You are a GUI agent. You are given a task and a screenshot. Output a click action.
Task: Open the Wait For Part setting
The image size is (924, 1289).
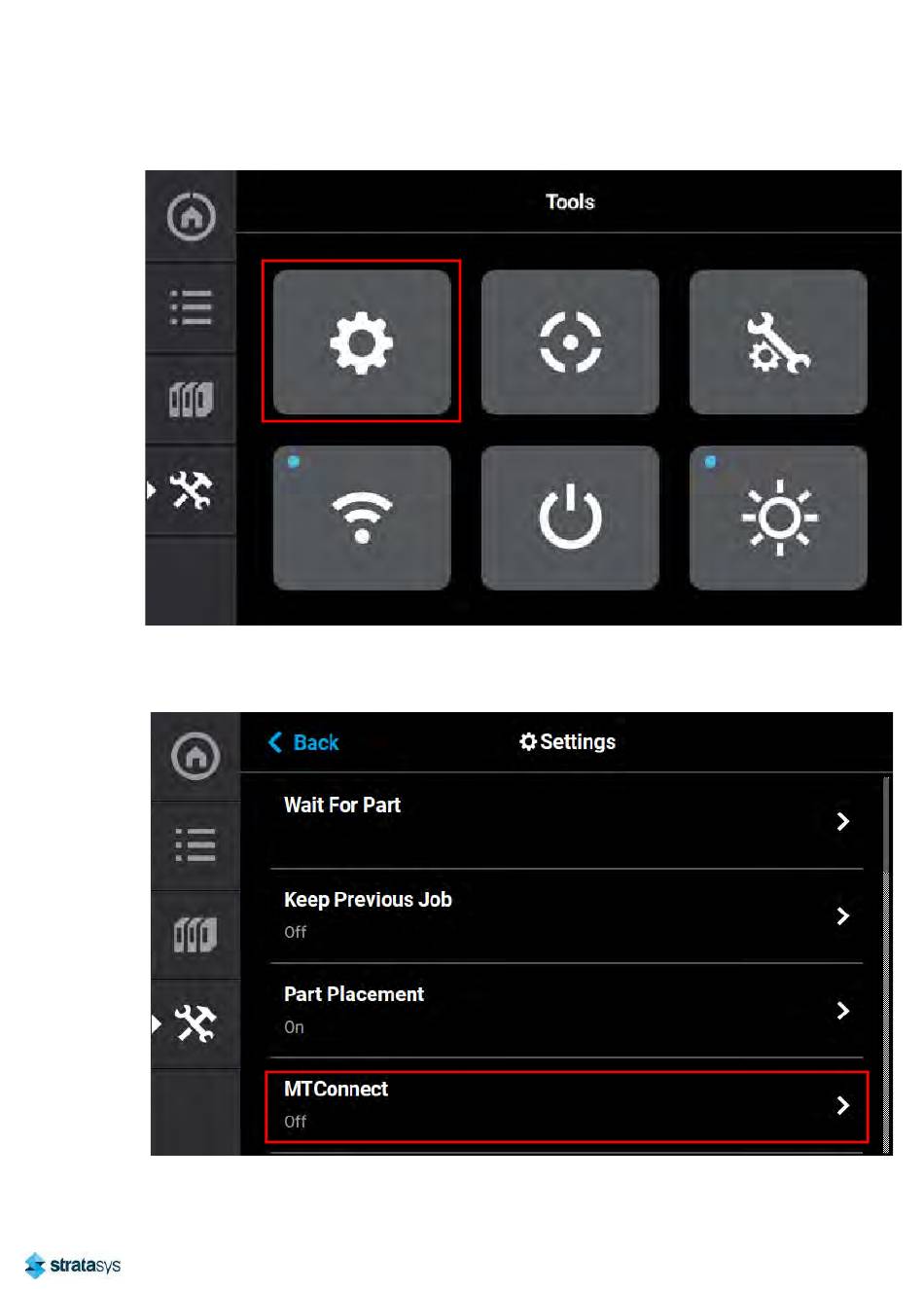pos(566,822)
